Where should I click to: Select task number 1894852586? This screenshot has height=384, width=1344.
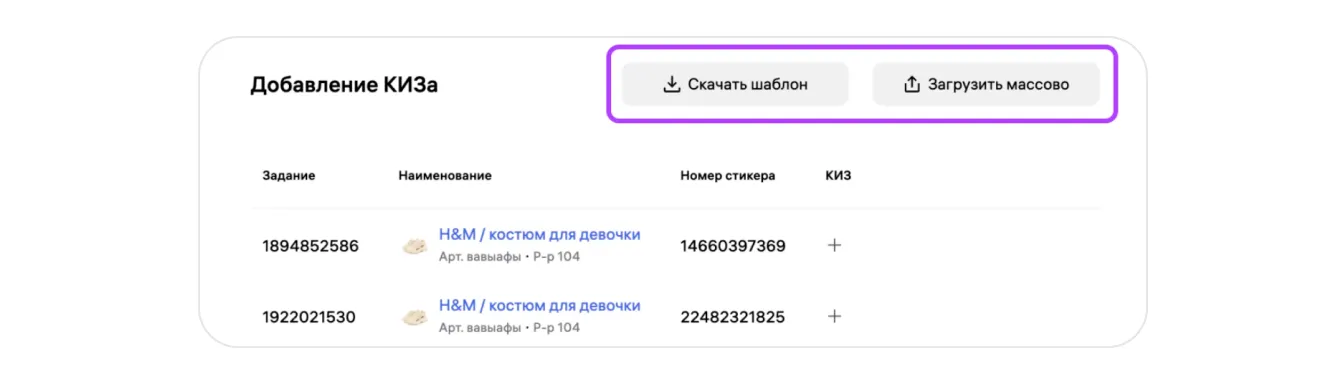click(x=310, y=246)
